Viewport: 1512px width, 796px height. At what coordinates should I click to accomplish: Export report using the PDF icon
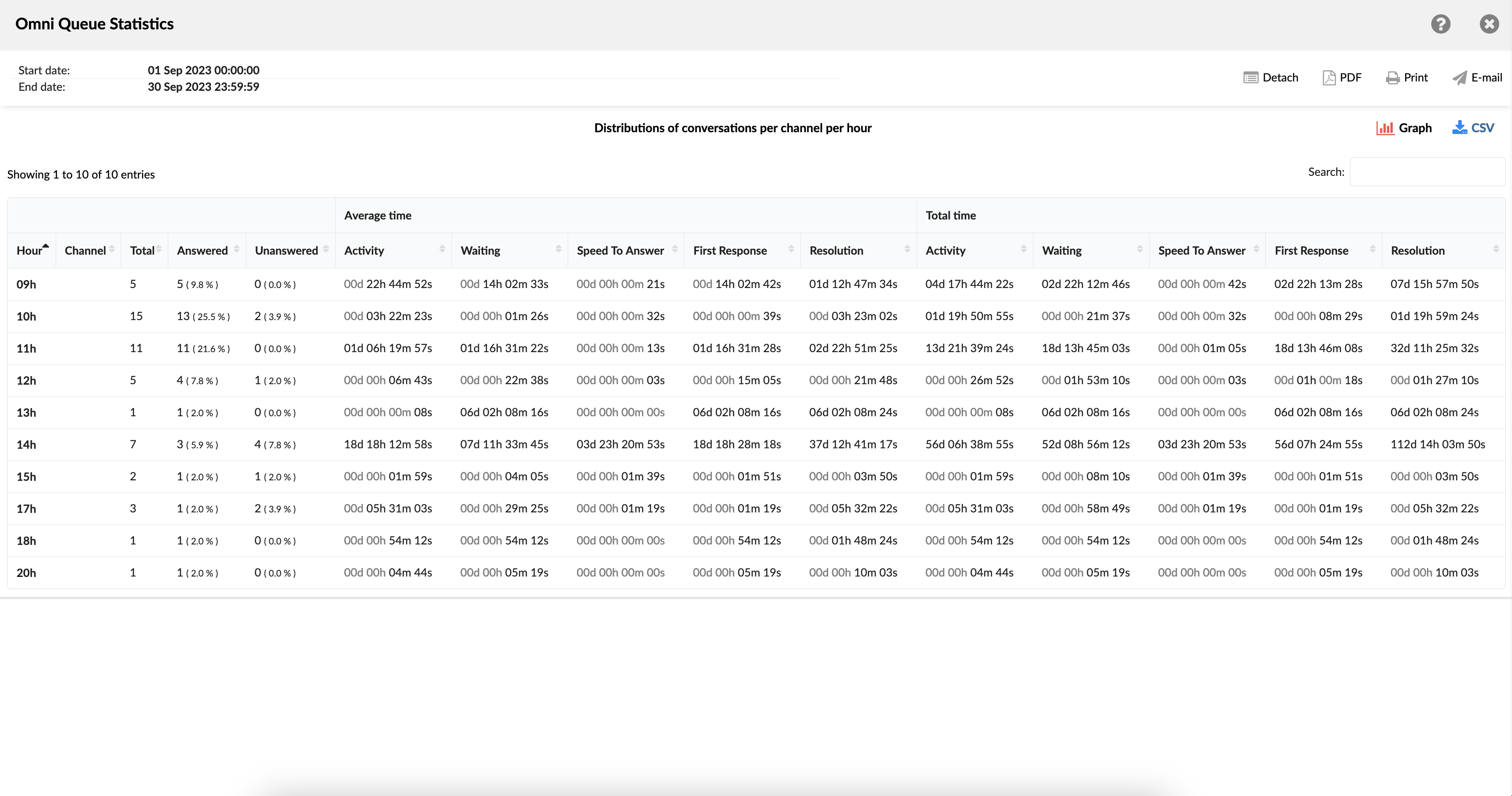[1329, 77]
